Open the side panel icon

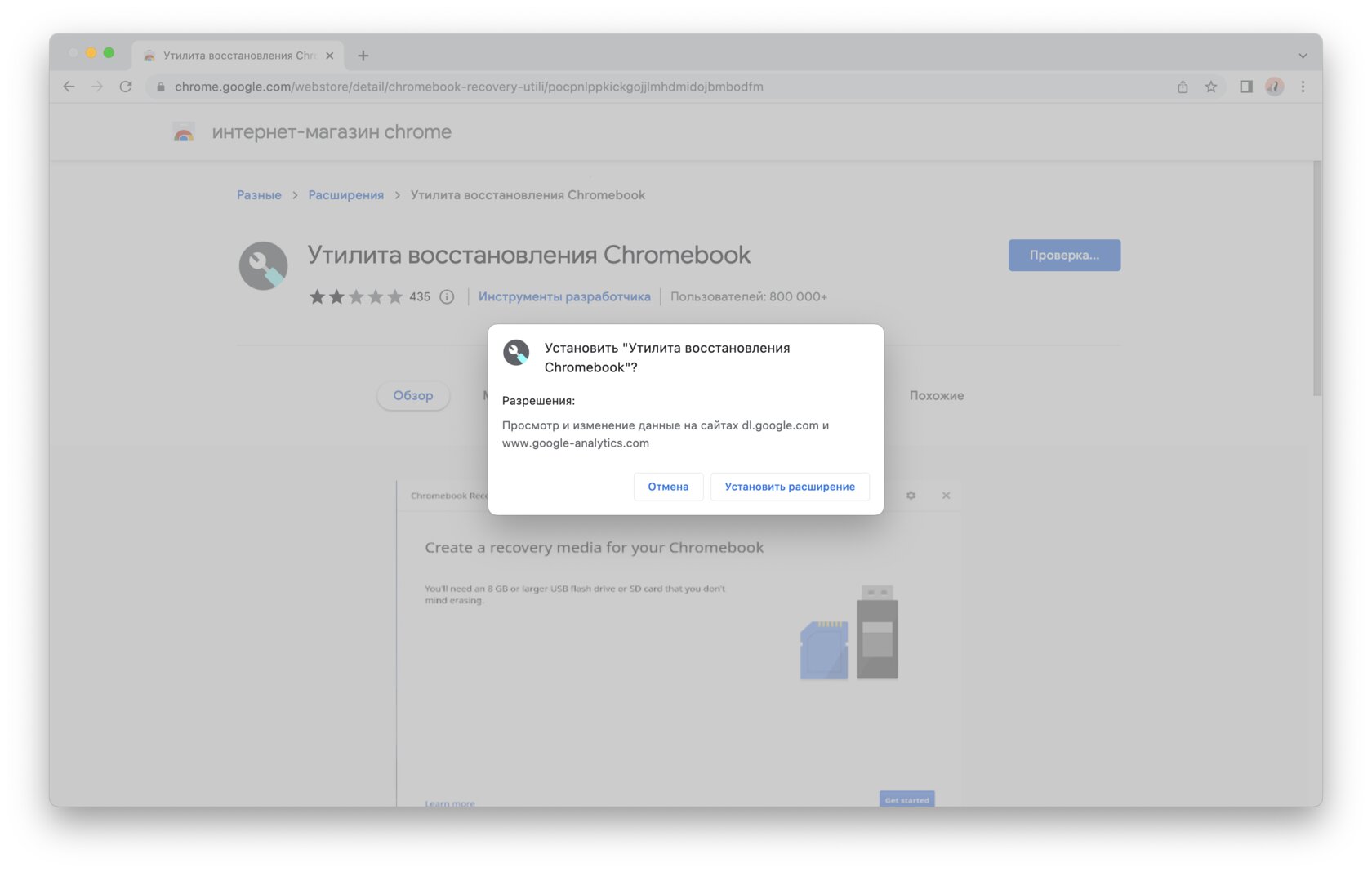[x=1244, y=87]
